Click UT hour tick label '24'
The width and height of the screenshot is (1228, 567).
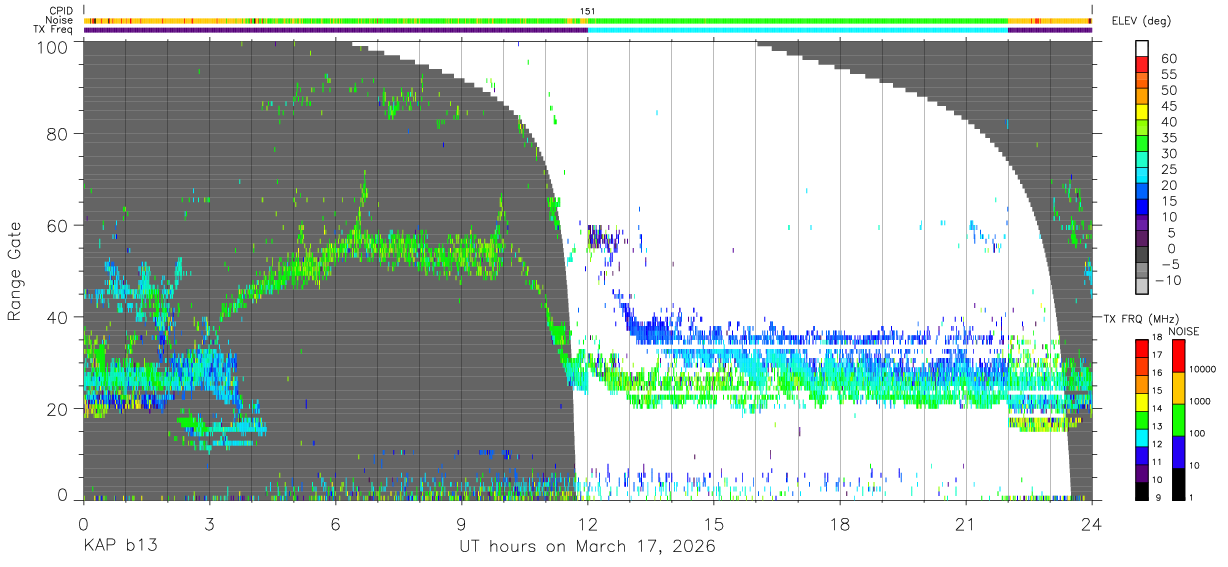coord(1092,523)
